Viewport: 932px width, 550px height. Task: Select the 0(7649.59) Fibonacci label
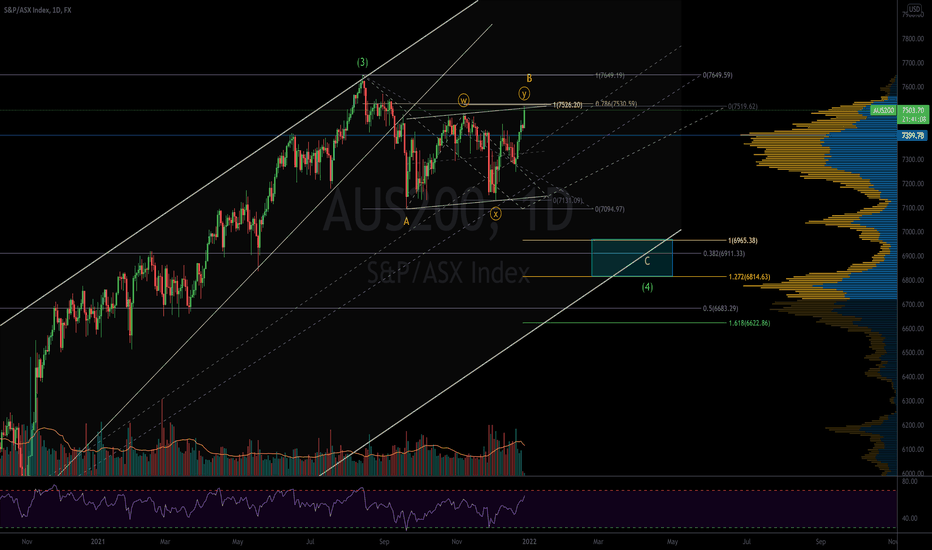click(x=717, y=76)
